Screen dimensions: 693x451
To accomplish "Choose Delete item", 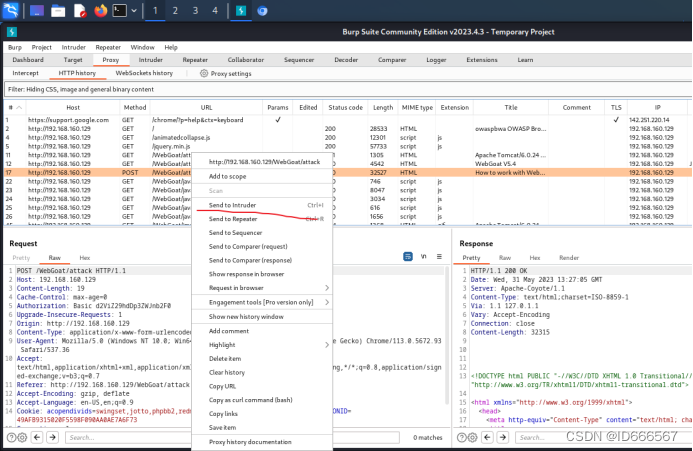I will pyautogui.click(x=262, y=359).
